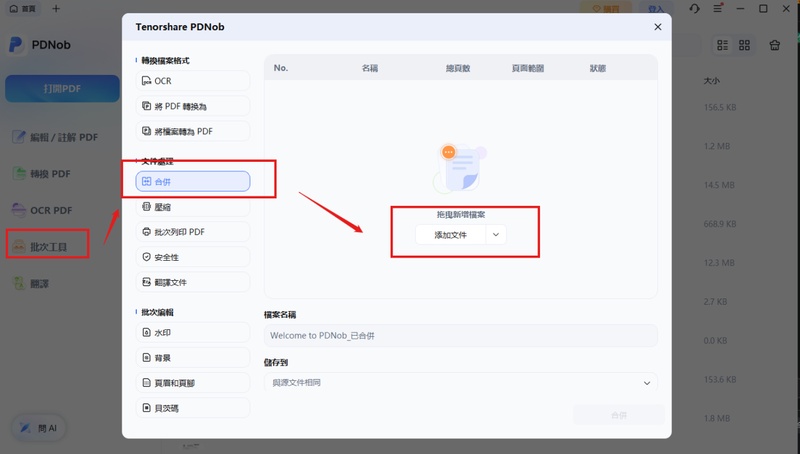Click the 153.6 KB size entry
This screenshot has height=454, width=800.
click(x=720, y=379)
